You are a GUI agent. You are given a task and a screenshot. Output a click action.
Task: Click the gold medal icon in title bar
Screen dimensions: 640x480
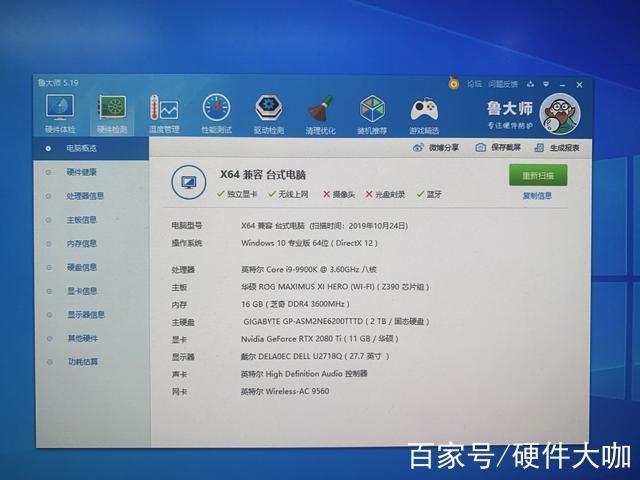click(453, 83)
